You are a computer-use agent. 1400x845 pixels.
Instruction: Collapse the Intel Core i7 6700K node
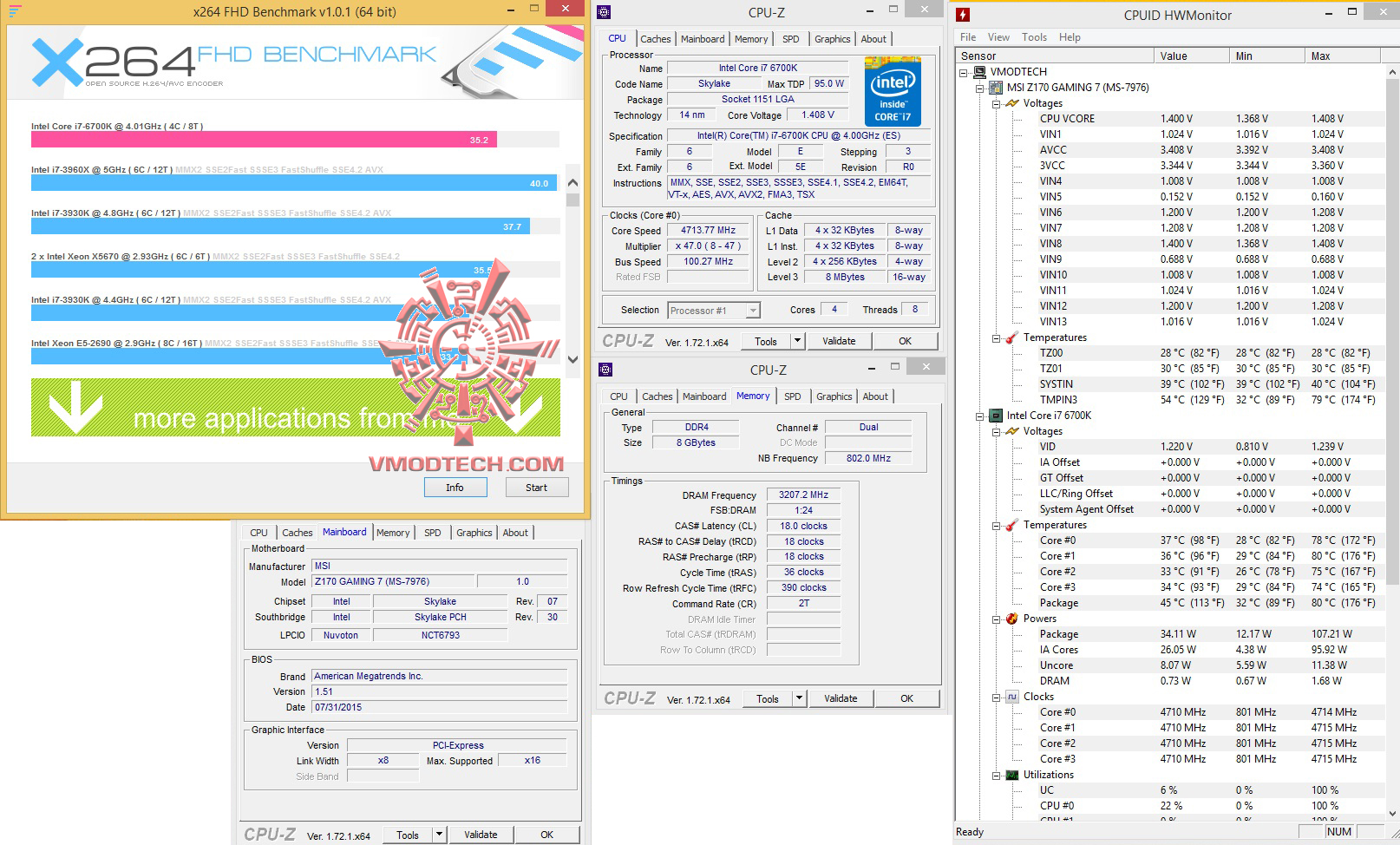980,416
